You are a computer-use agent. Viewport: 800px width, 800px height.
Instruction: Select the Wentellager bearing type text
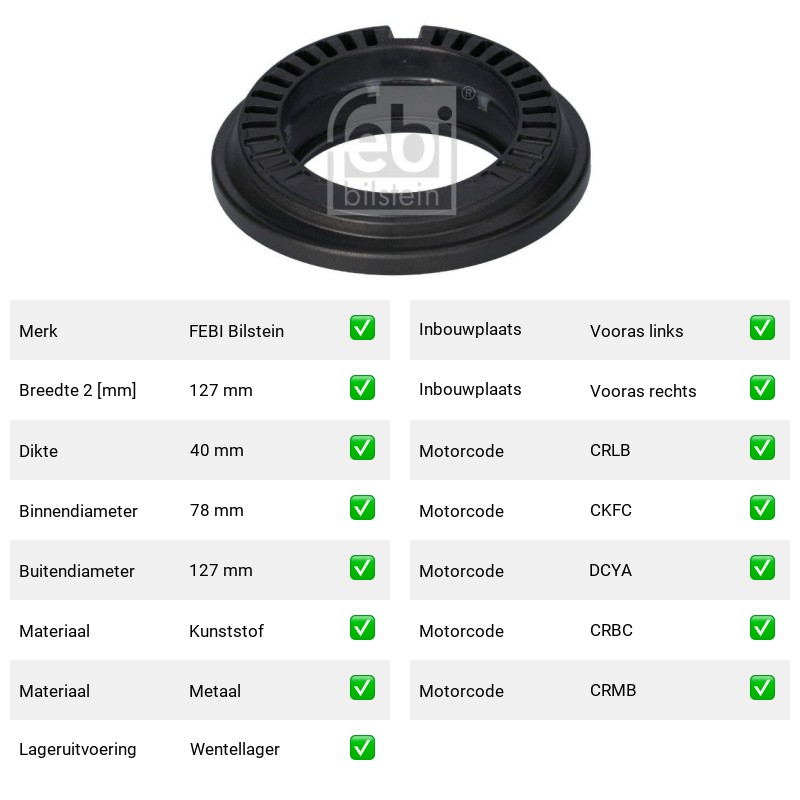(235, 749)
